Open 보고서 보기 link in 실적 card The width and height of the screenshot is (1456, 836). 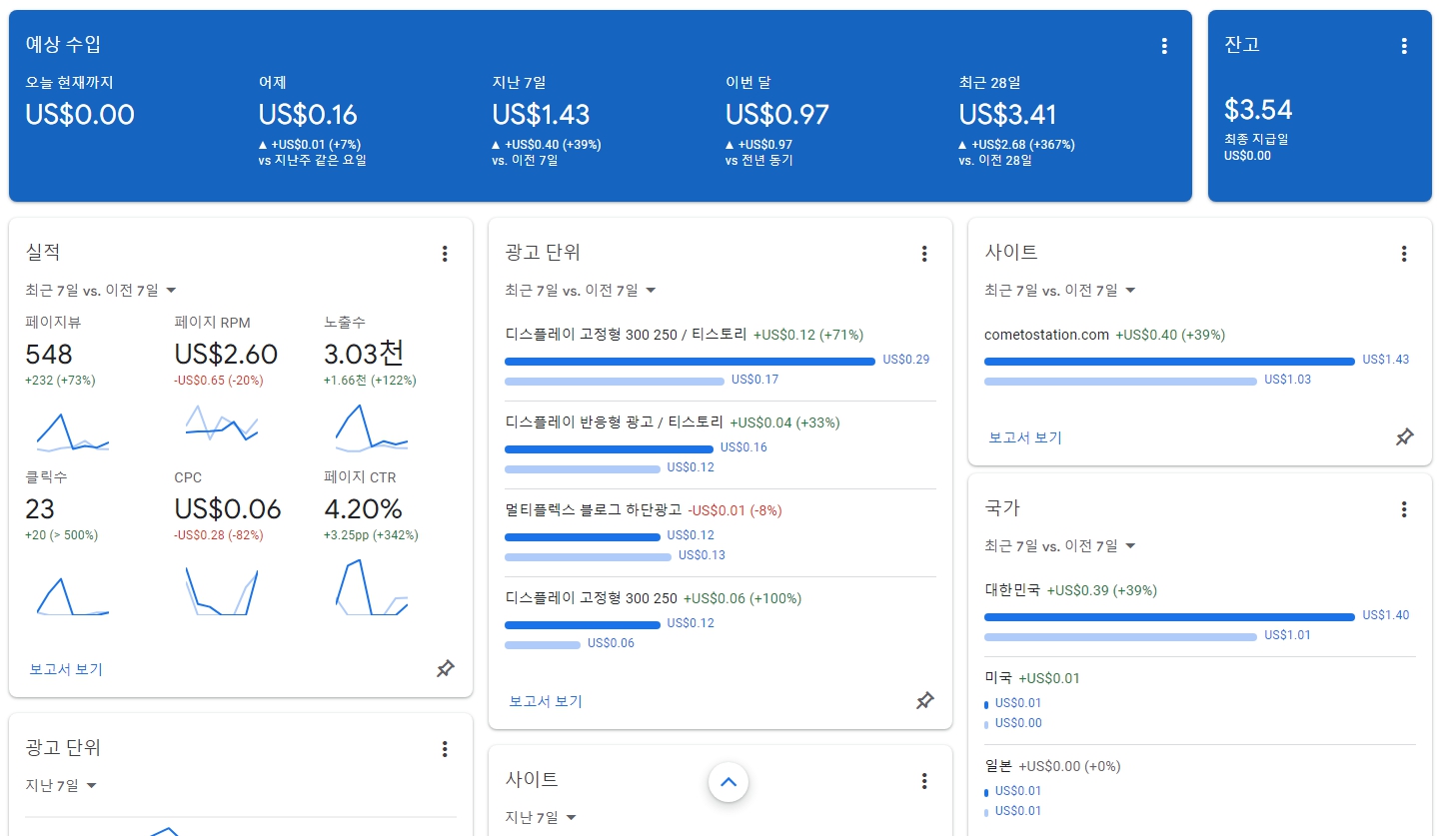pos(66,669)
